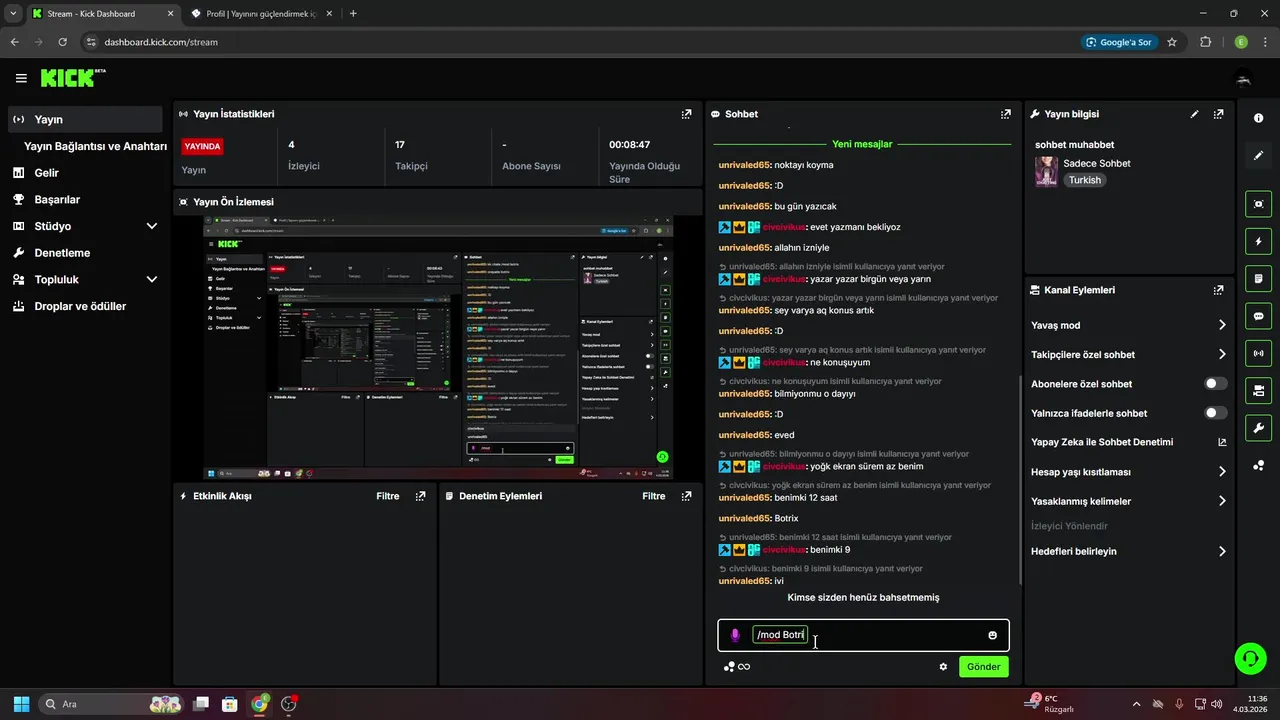The width and height of the screenshot is (1280, 720).
Task: Open Takipçilere özel sohbet options chevron
Action: pos(1222,354)
